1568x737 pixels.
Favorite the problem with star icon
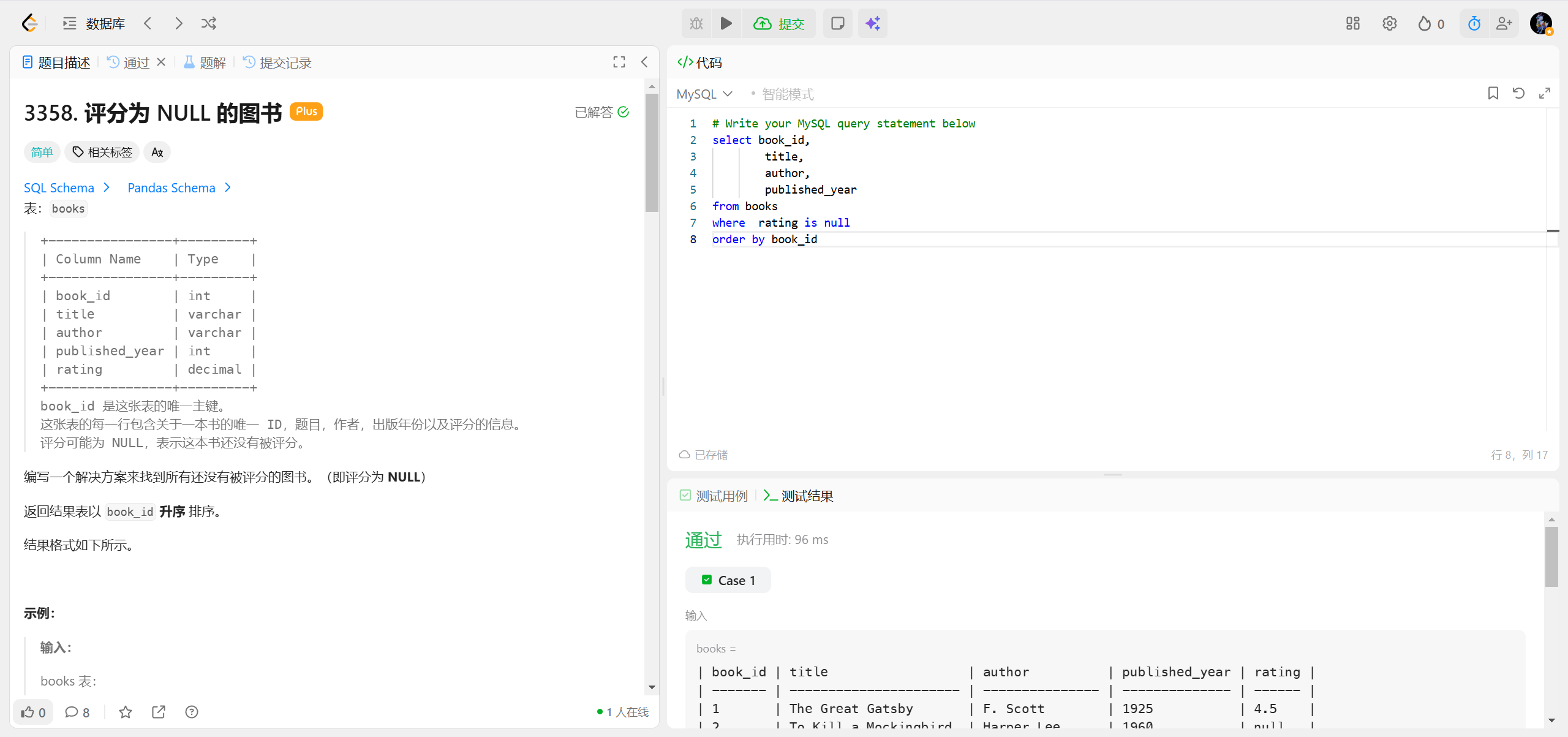pos(126,712)
